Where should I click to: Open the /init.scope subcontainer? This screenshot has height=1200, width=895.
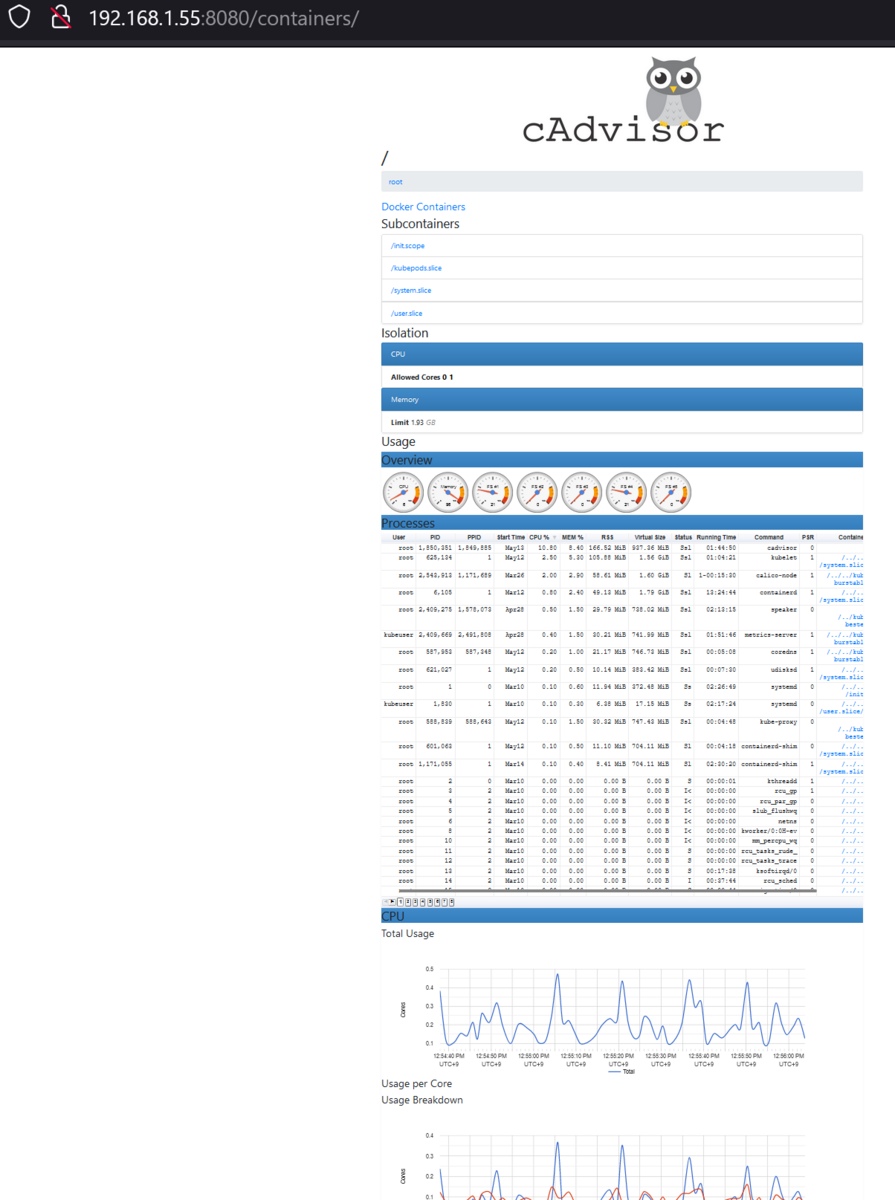(408, 246)
